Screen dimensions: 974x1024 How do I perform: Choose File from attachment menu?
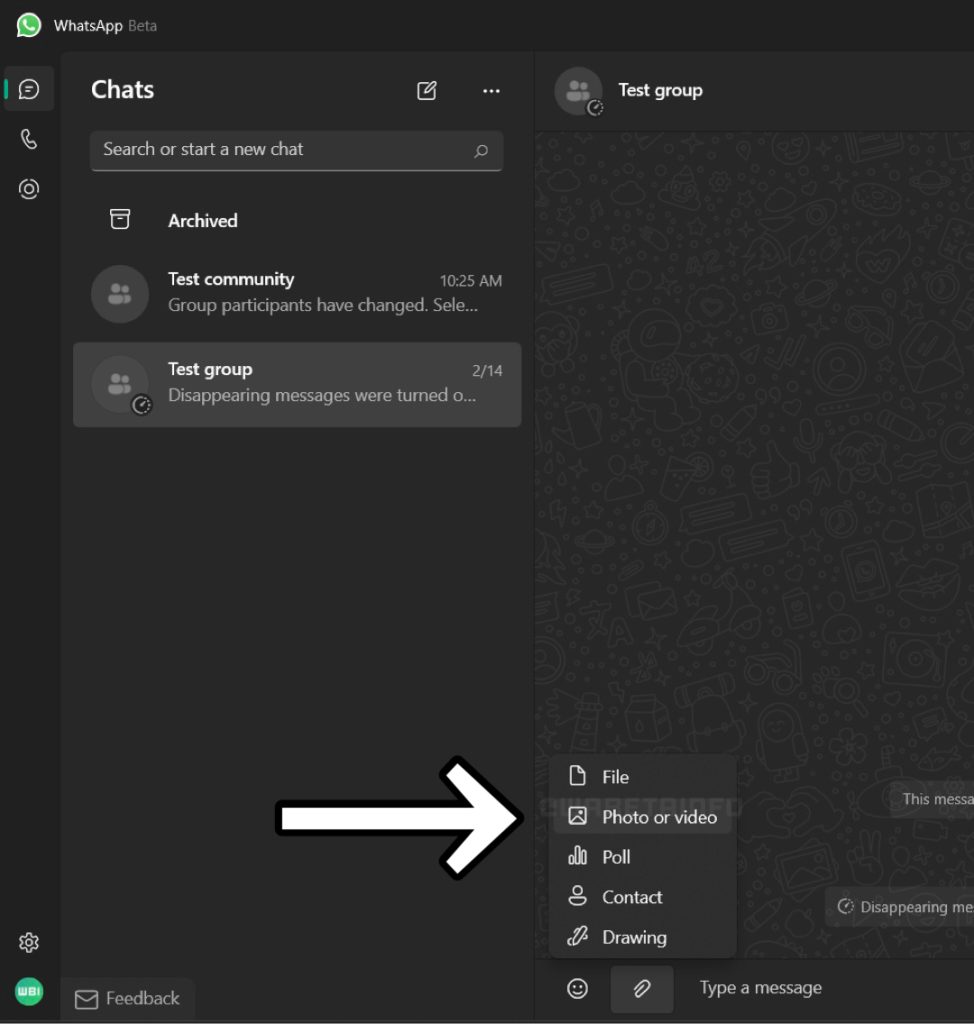(x=643, y=776)
